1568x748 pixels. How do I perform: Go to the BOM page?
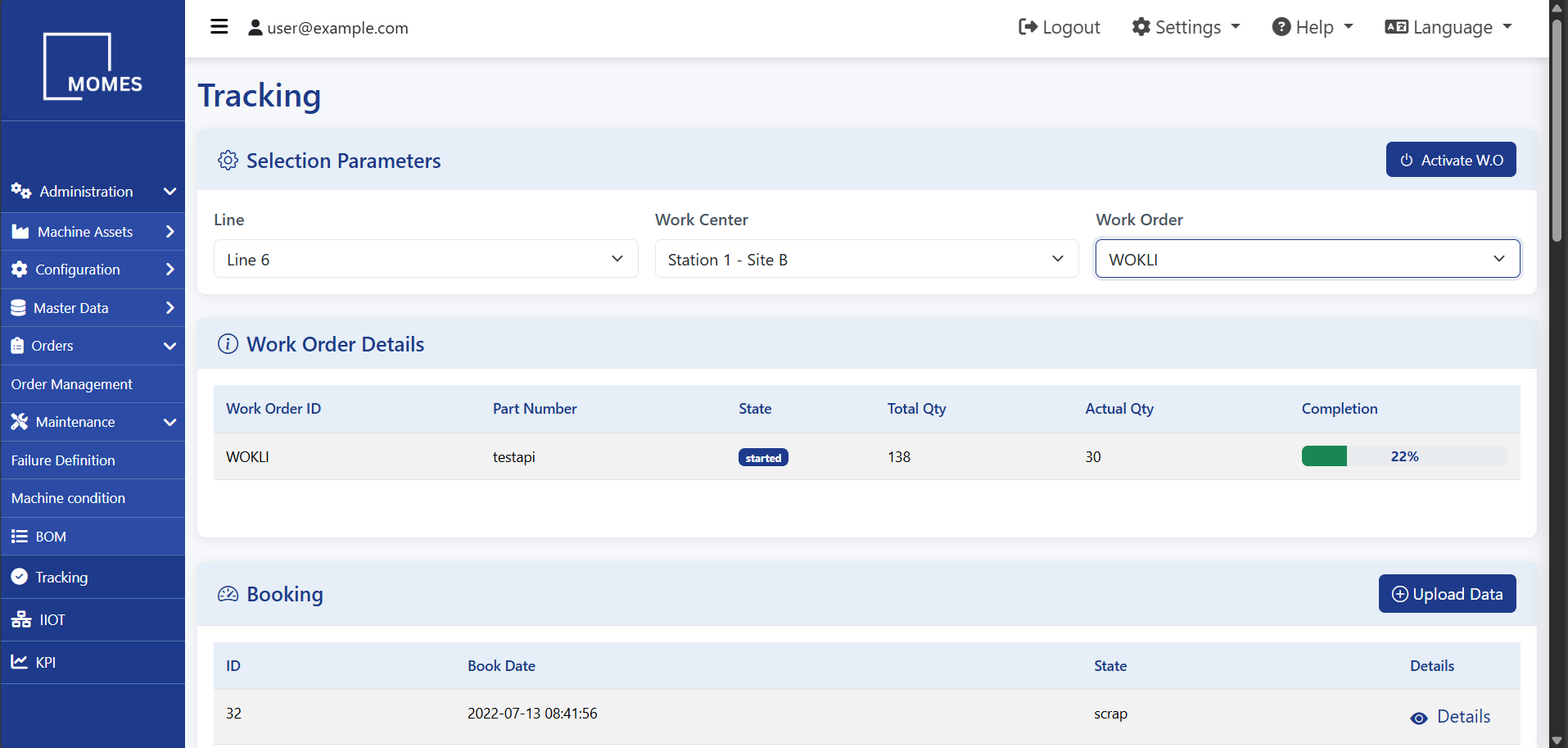[x=93, y=537]
